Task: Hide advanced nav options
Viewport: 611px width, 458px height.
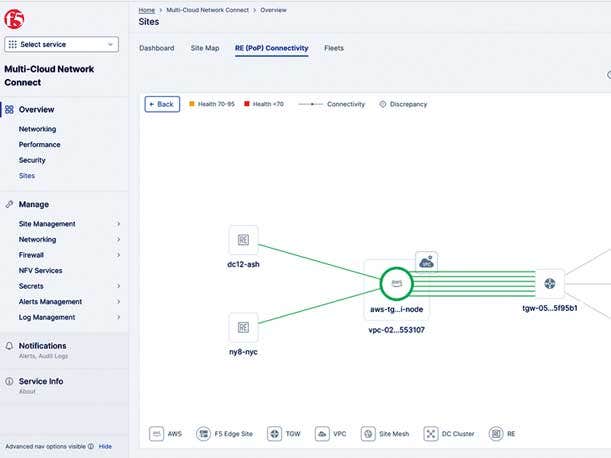Action: click(105, 447)
